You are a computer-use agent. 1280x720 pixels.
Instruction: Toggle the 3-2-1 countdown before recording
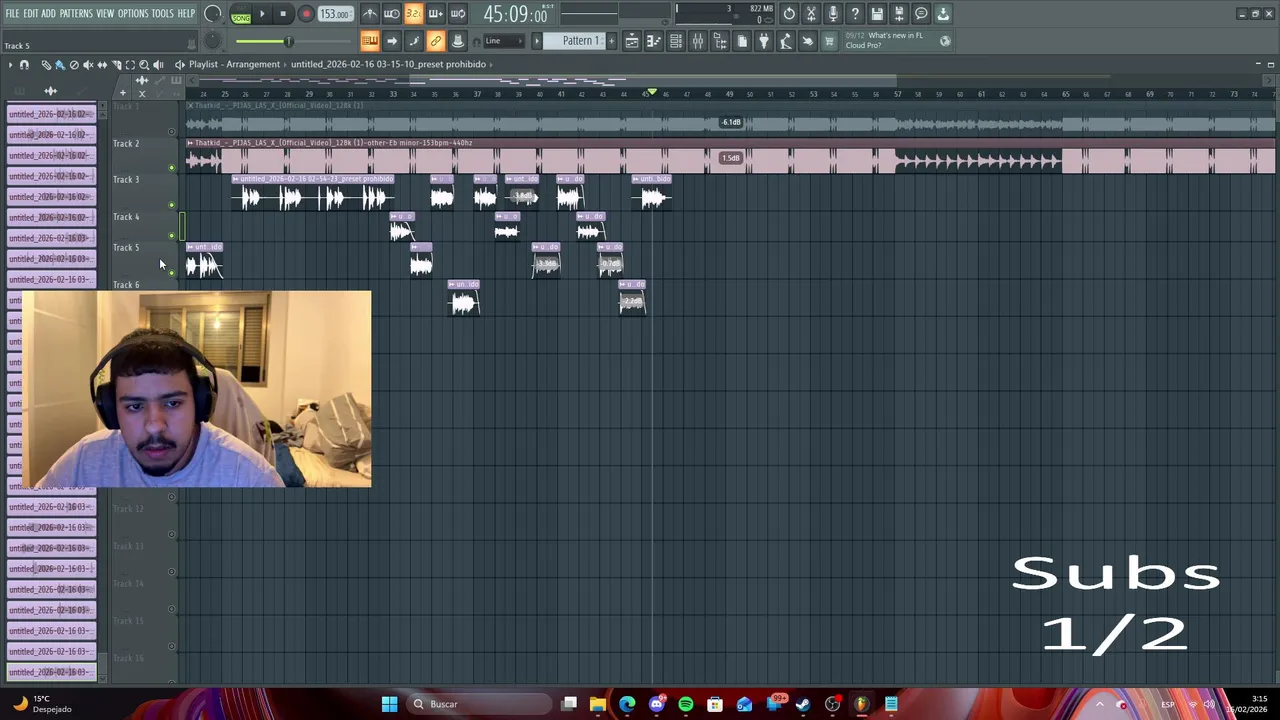click(413, 14)
